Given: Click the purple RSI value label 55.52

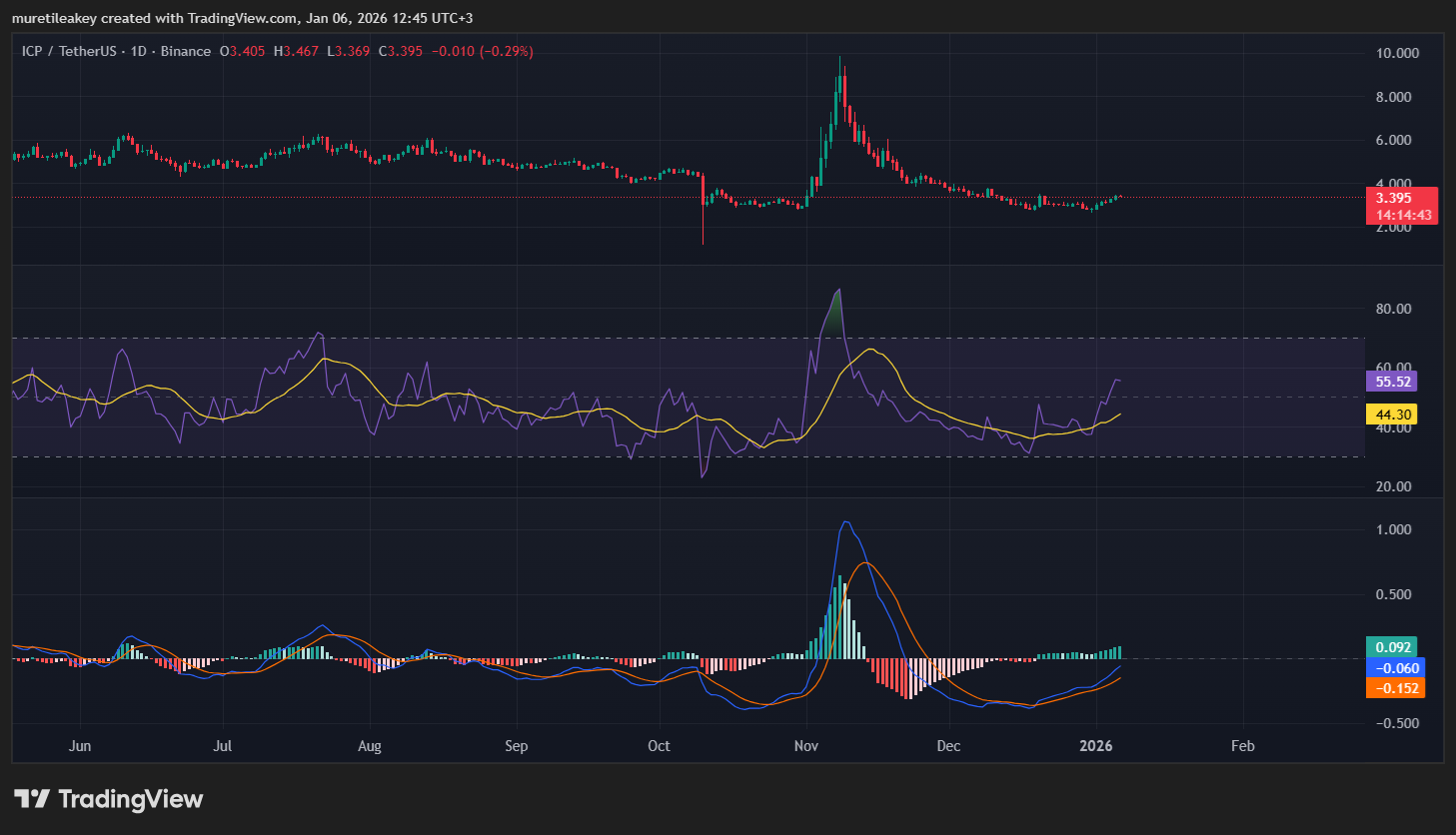Looking at the screenshot, I should (1393, 382).
